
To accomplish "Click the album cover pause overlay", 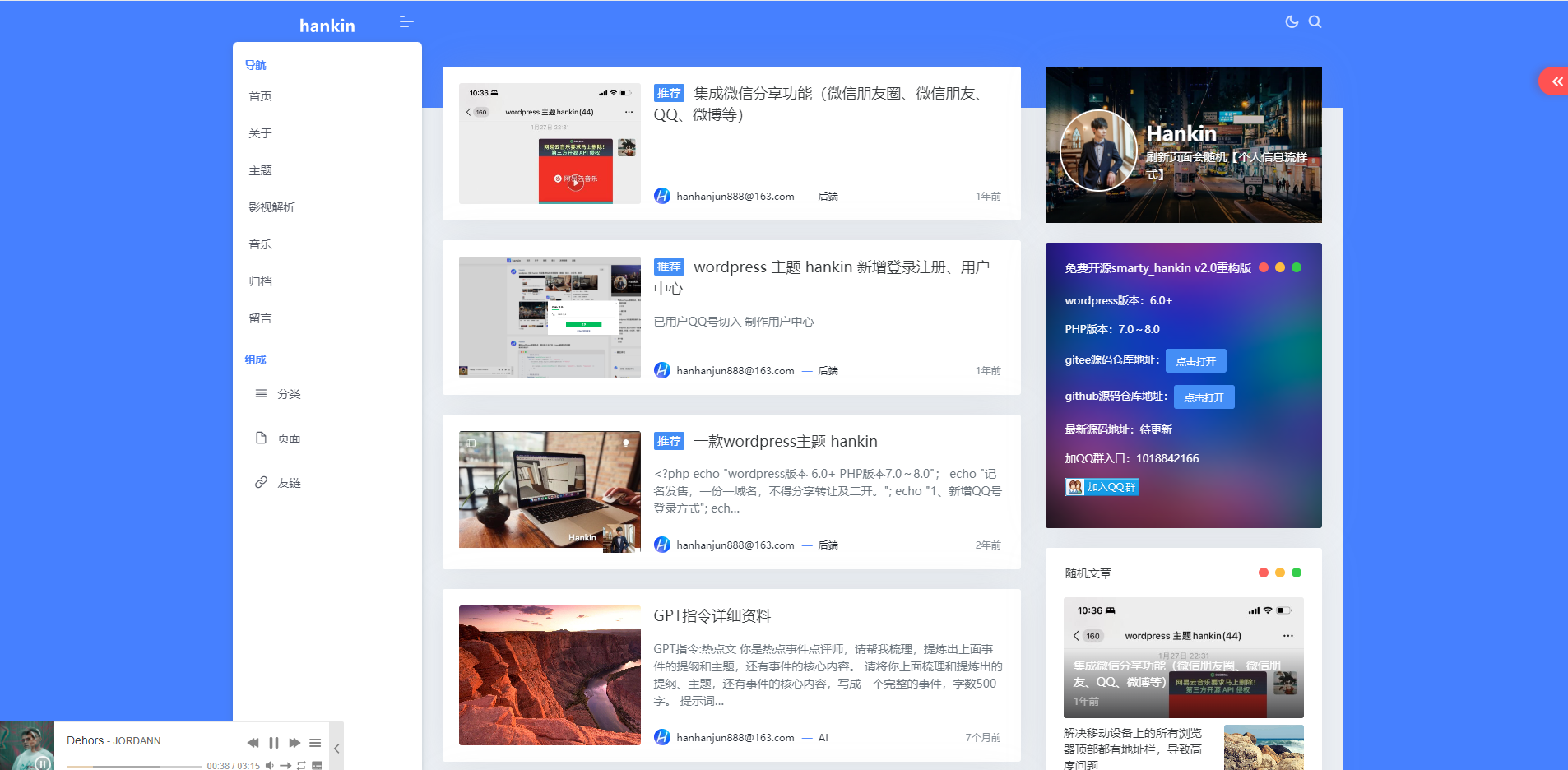I will pos(43,763).
